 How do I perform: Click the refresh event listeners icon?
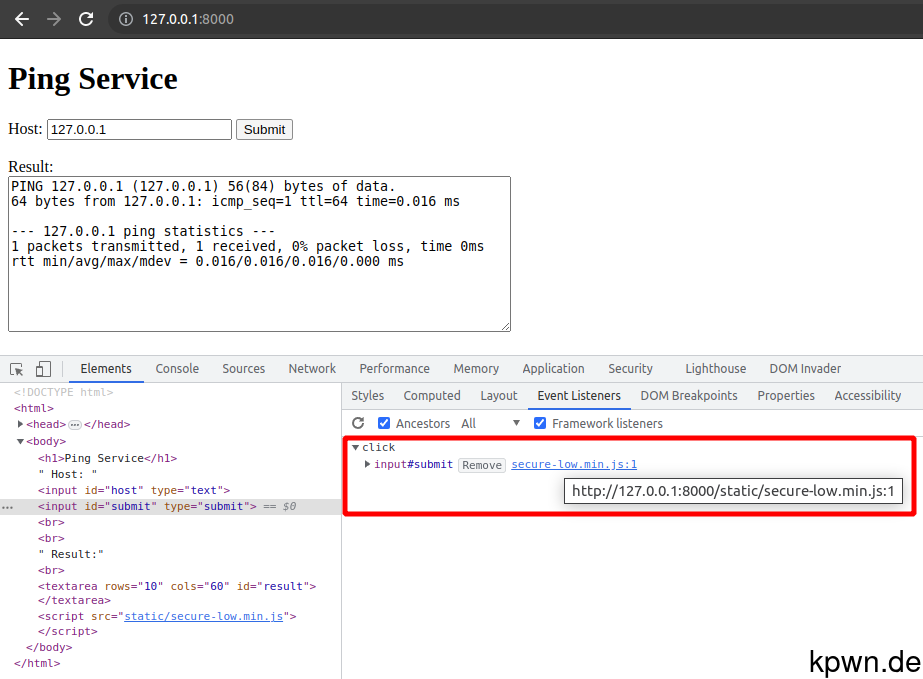tap(358, 423)
